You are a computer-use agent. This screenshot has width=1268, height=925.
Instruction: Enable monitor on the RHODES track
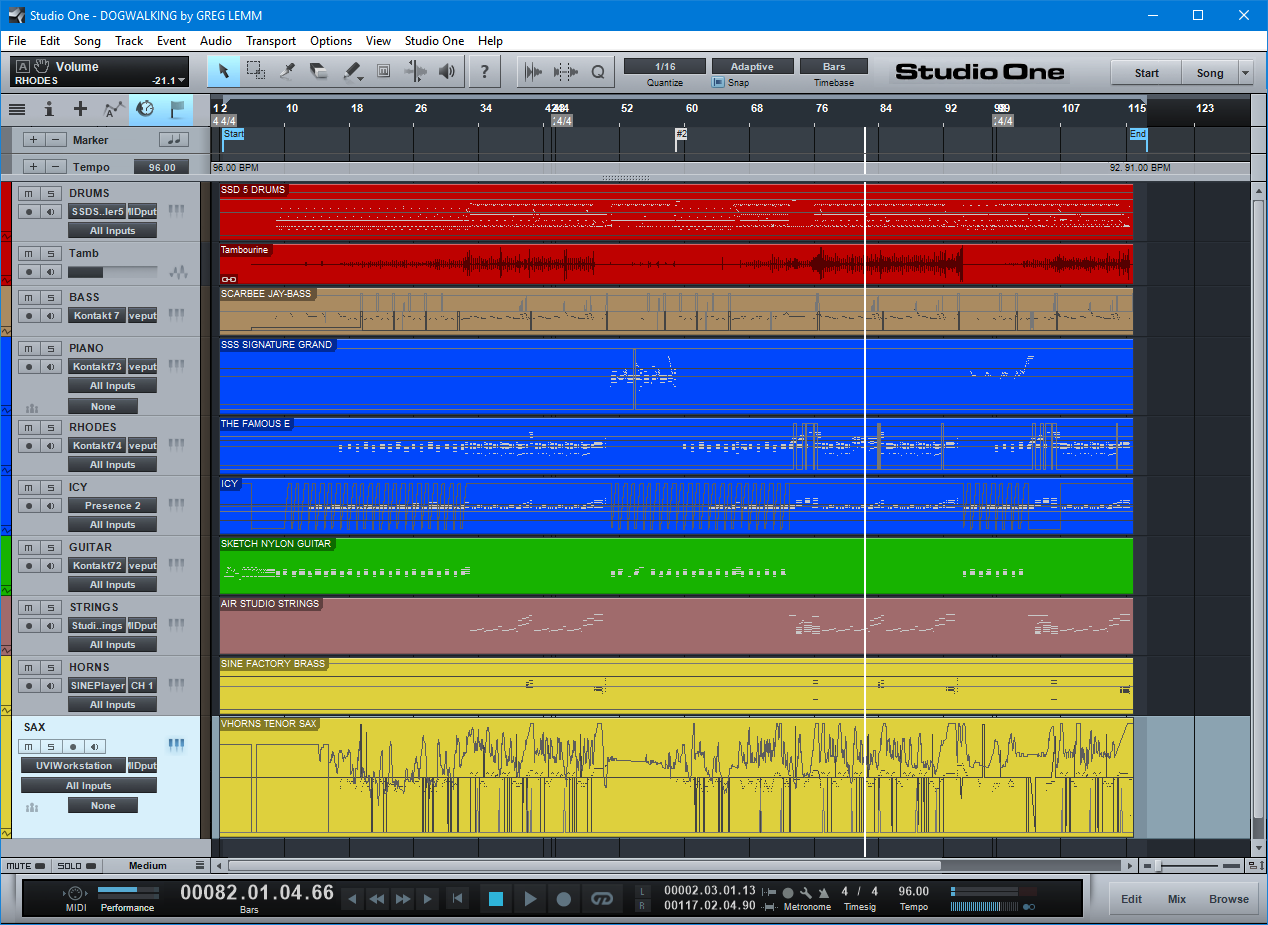[50, 445]
